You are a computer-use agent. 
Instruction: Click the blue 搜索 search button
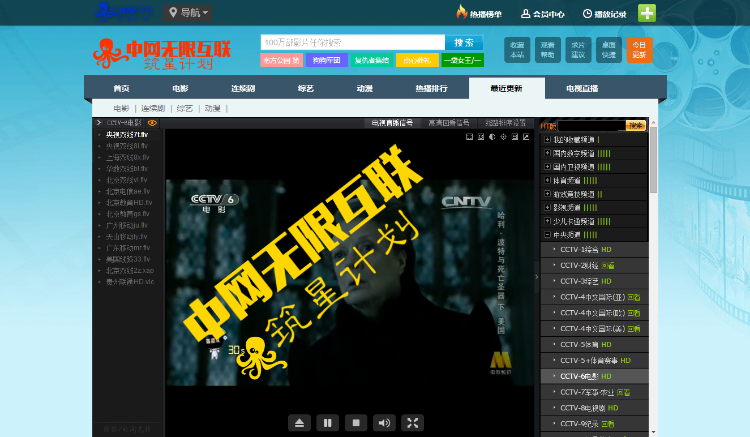click(x=464, y=43)
